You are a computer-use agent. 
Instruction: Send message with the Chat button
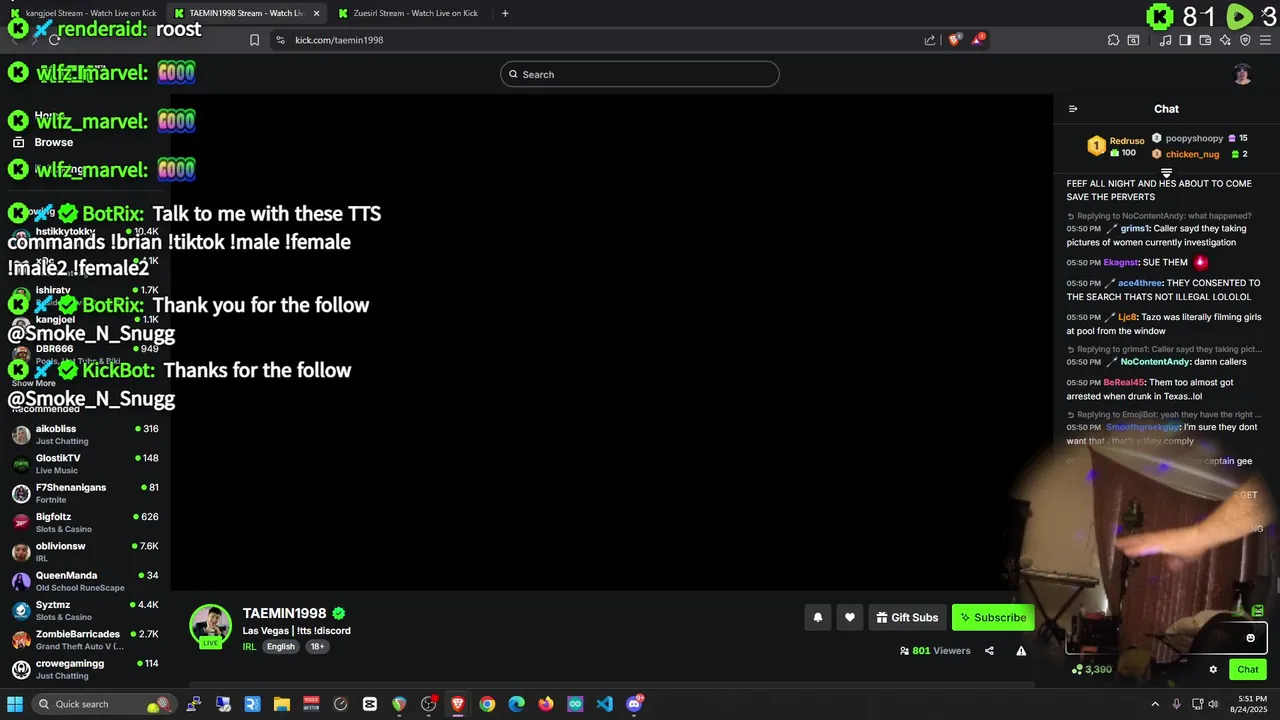tap(1247, 670)
